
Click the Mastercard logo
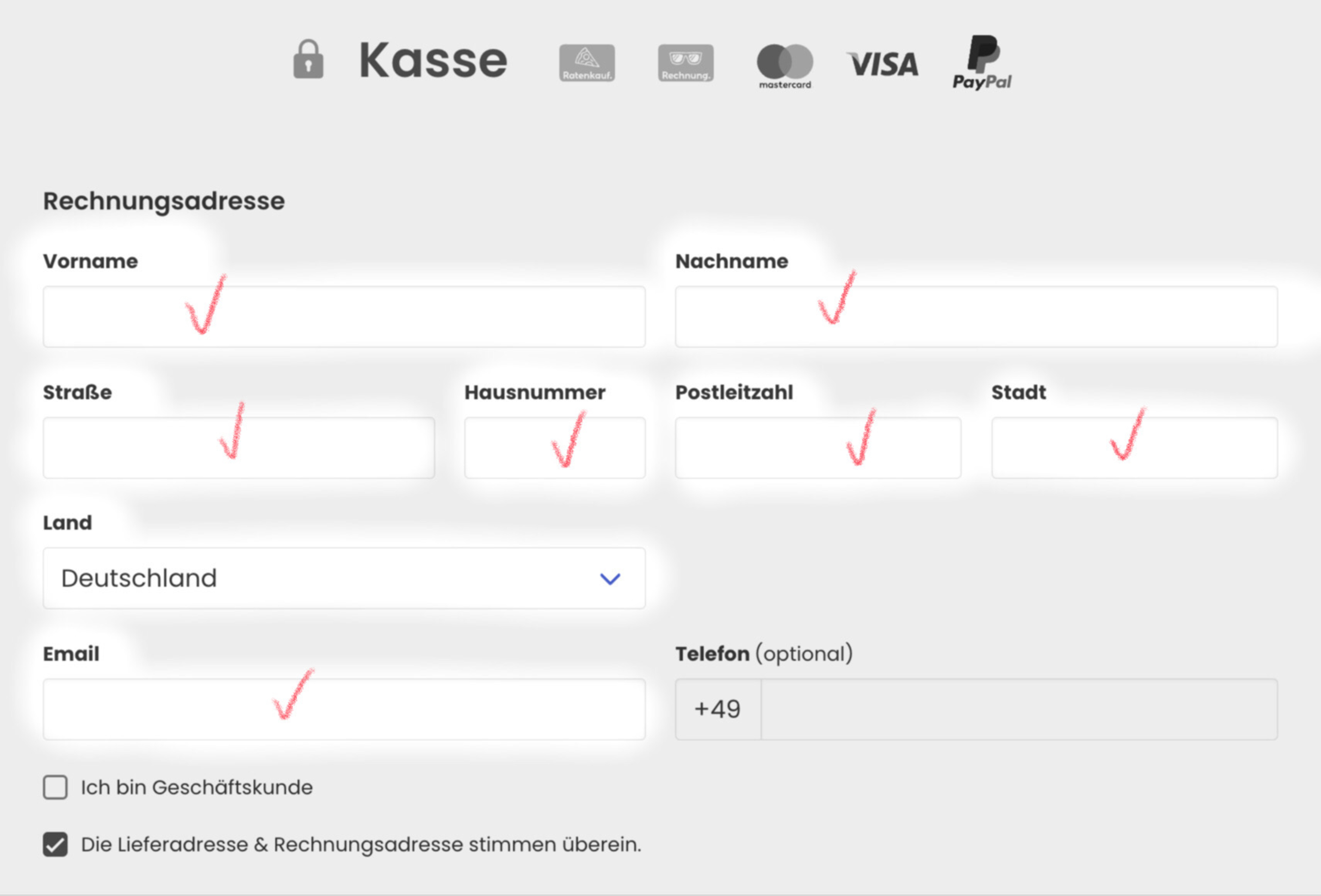click(785, 66)
